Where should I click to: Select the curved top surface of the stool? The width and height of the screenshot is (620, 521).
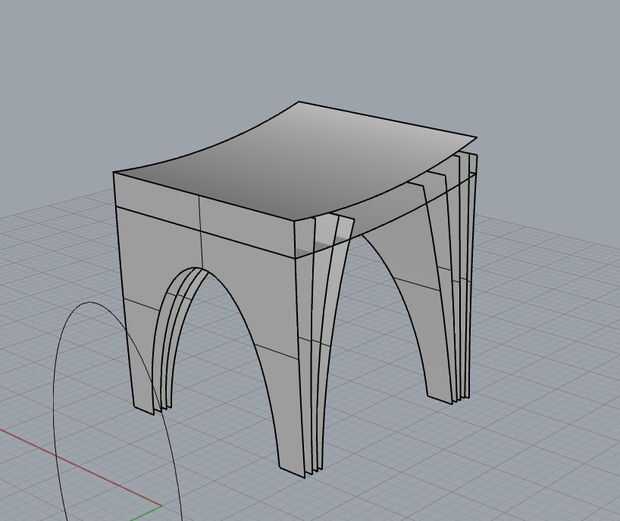click(297, 164)
